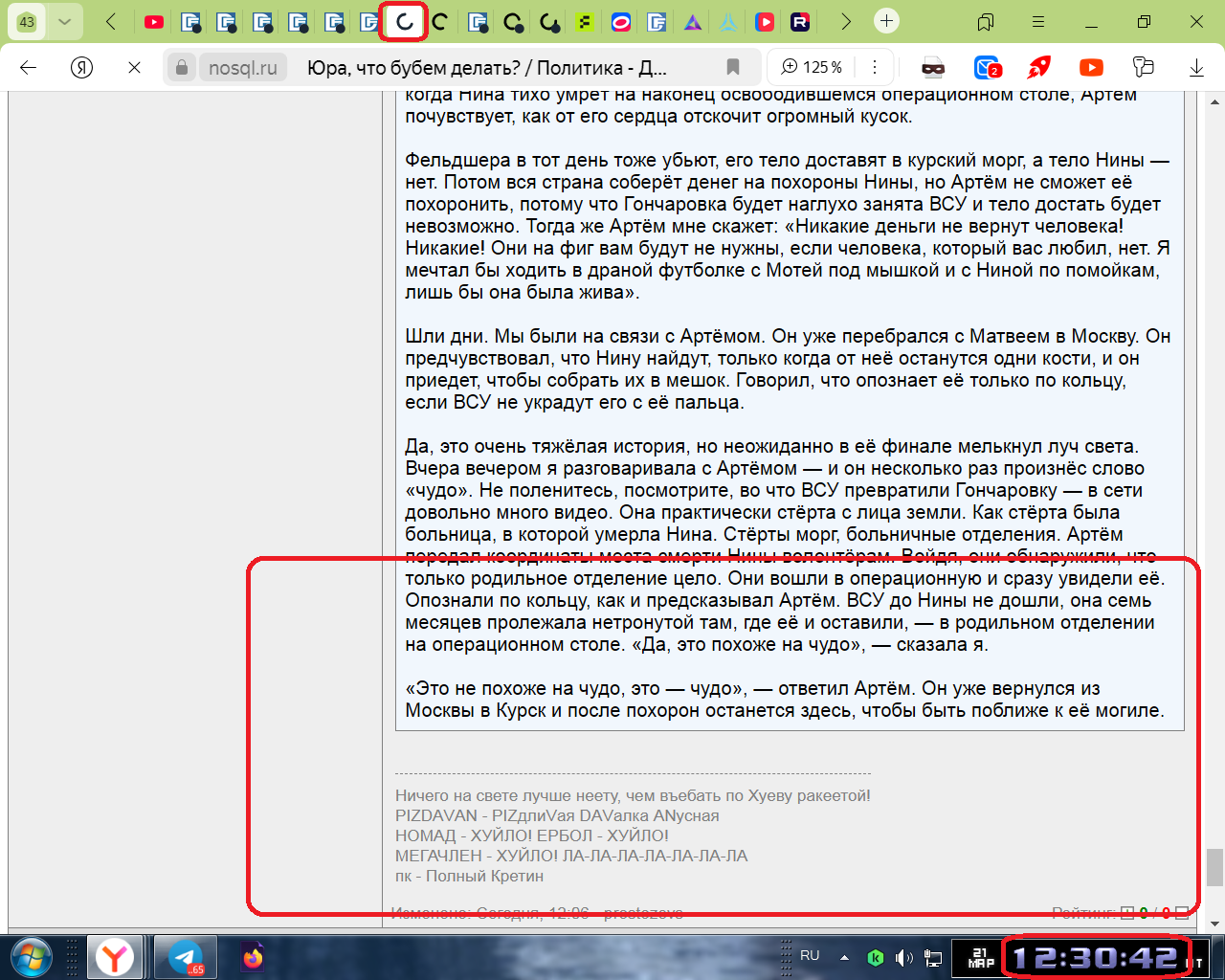Open the mail extension with 2 badge

click(x=987, y=67)
